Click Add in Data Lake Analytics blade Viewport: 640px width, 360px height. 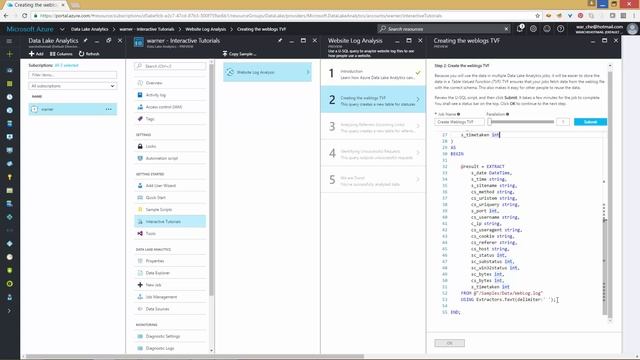[x=36, y=54]
